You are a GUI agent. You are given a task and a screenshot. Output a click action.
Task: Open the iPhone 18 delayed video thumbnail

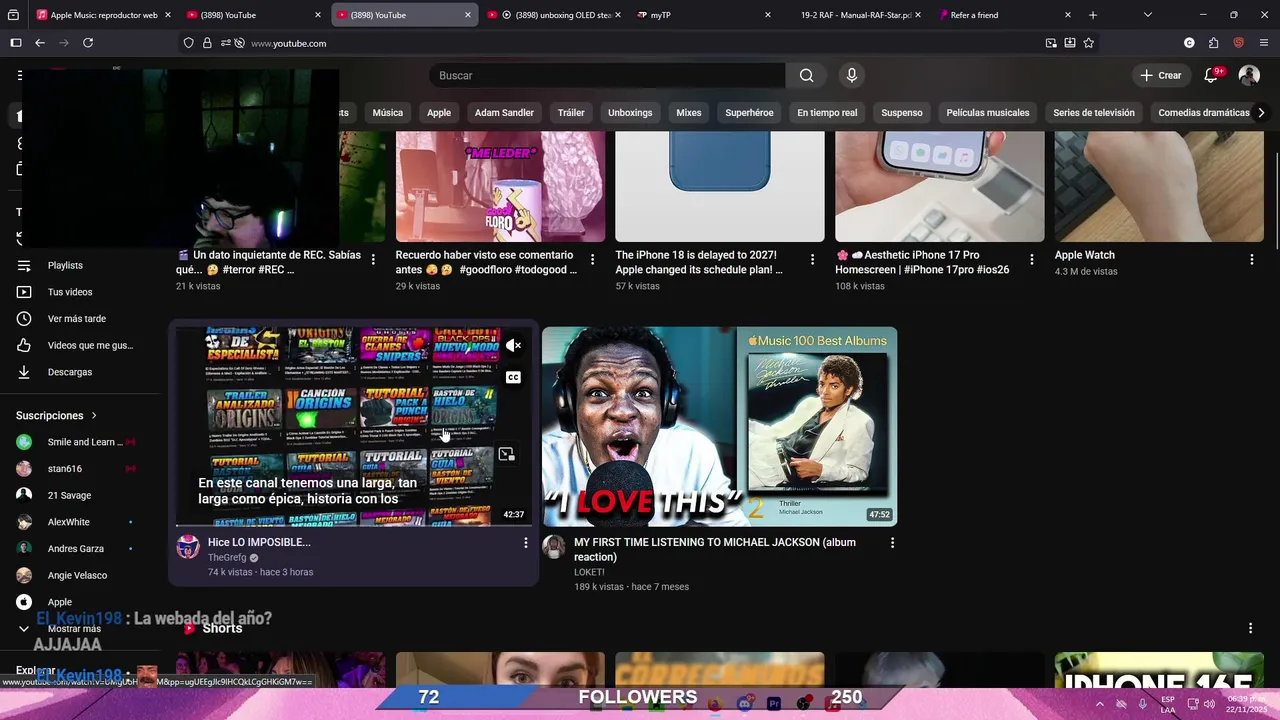coord(720,186)
